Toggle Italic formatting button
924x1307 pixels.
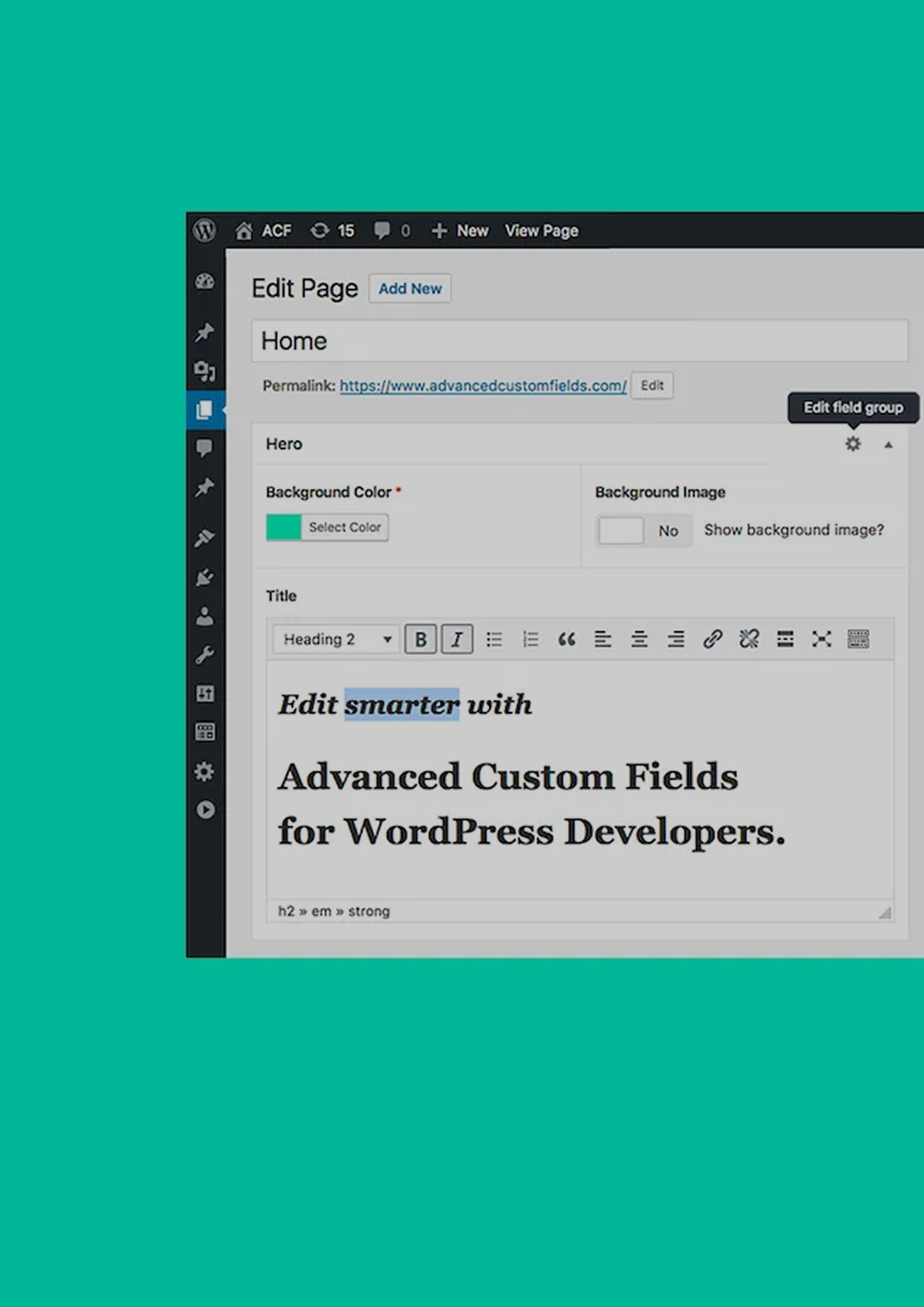[457, 639]
